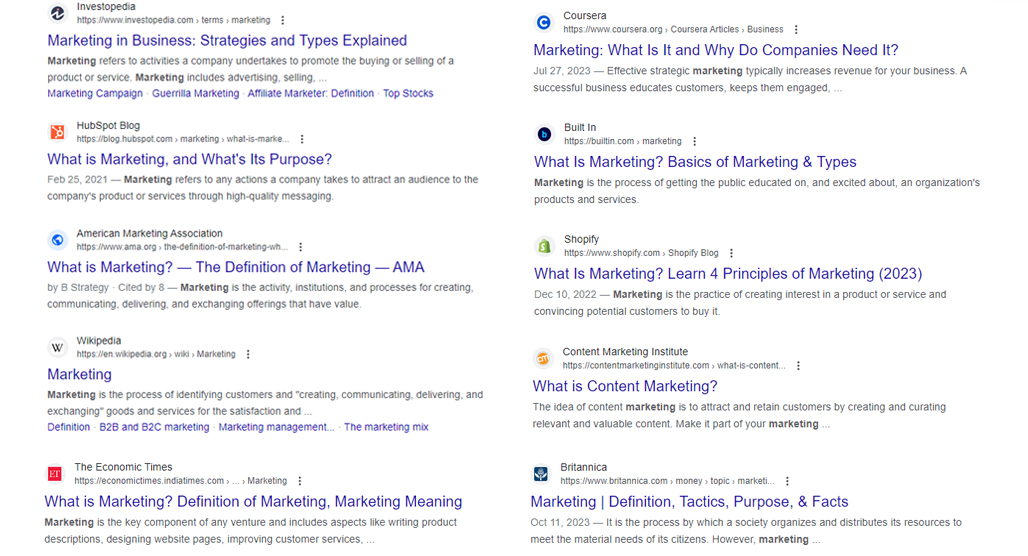
Task: Open the three-dot menu for Britannica result
Action: click(x=787, y=481)
